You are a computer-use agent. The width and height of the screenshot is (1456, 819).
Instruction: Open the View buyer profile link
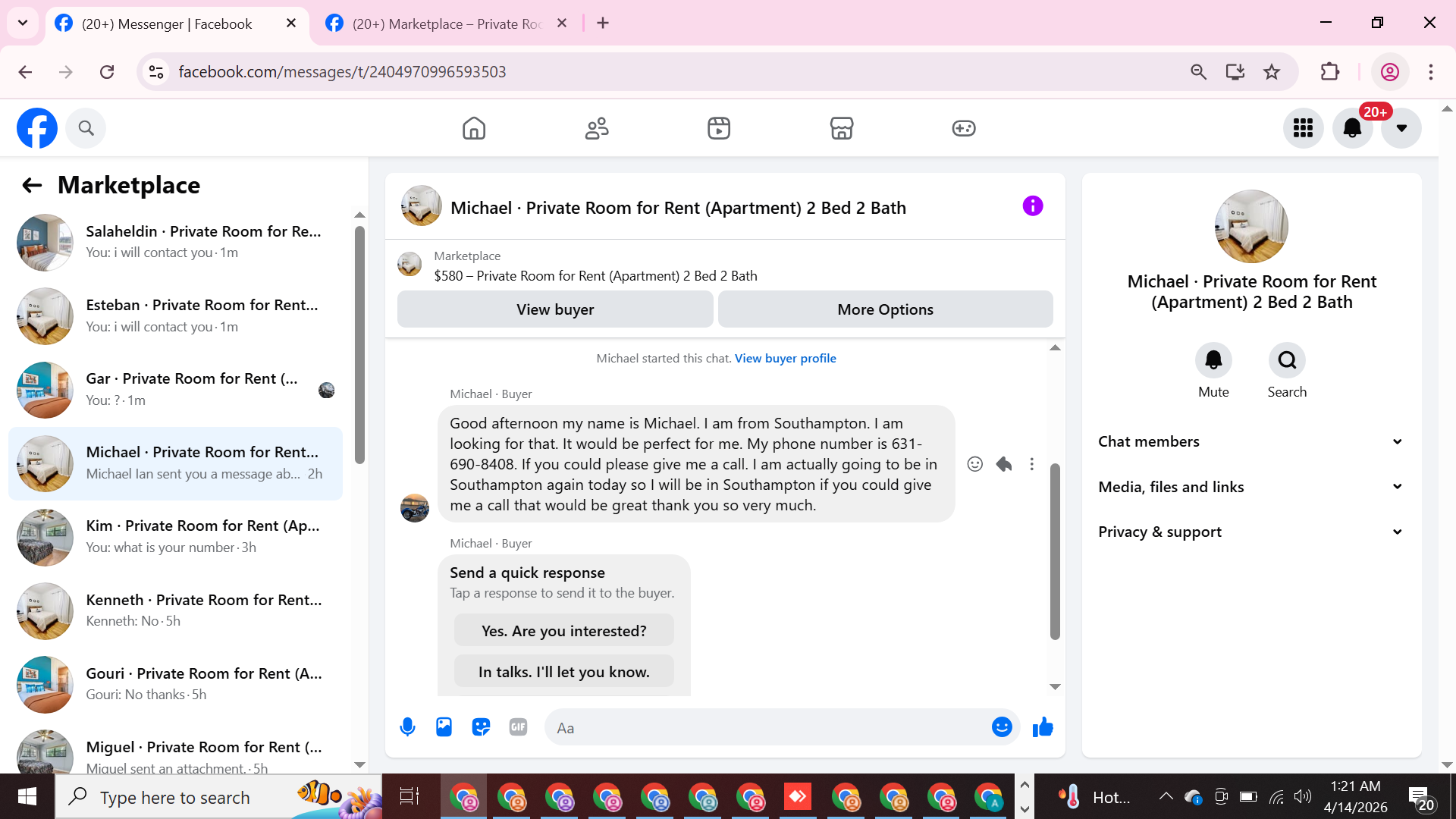(x=785, y=358)
